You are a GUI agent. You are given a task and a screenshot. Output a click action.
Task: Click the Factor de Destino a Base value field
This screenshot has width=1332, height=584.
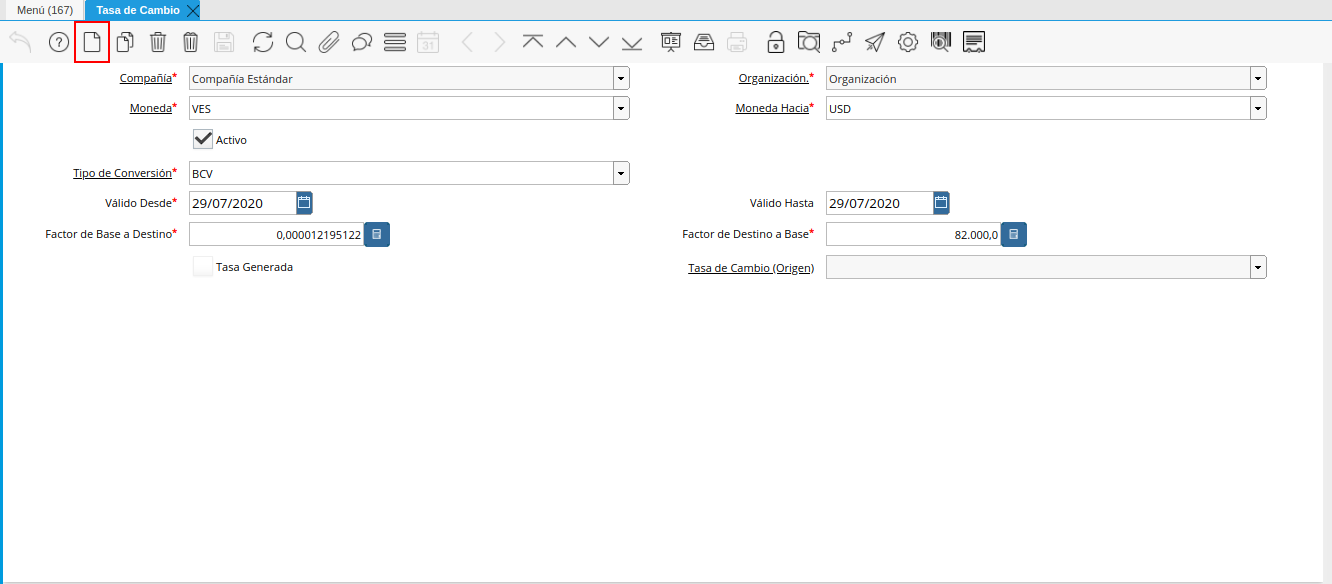tap(913, 234)
